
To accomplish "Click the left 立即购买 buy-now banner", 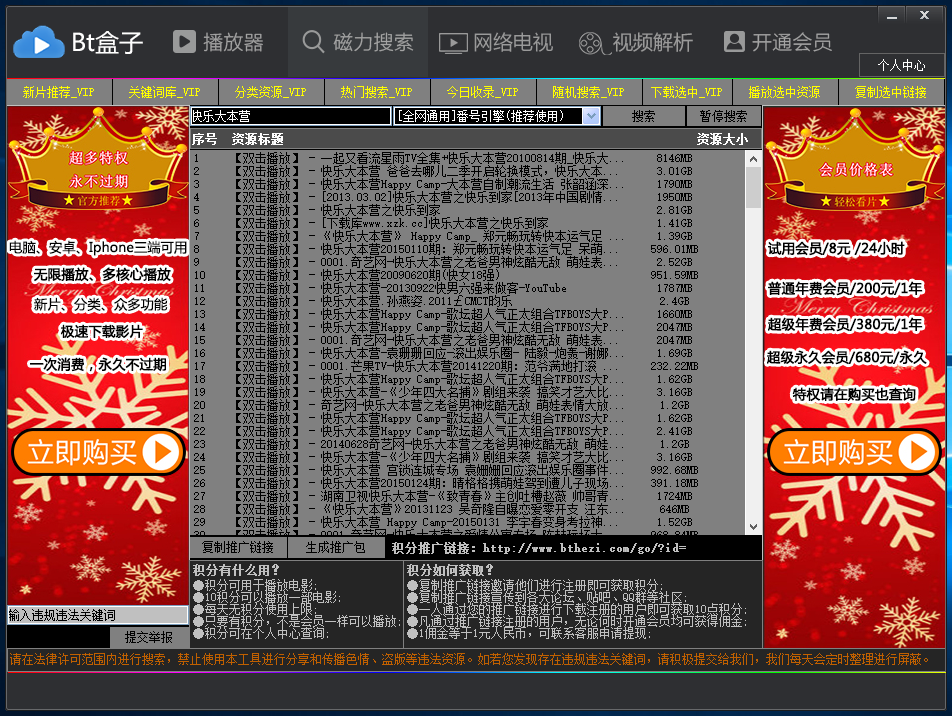I will coord(97,453).
